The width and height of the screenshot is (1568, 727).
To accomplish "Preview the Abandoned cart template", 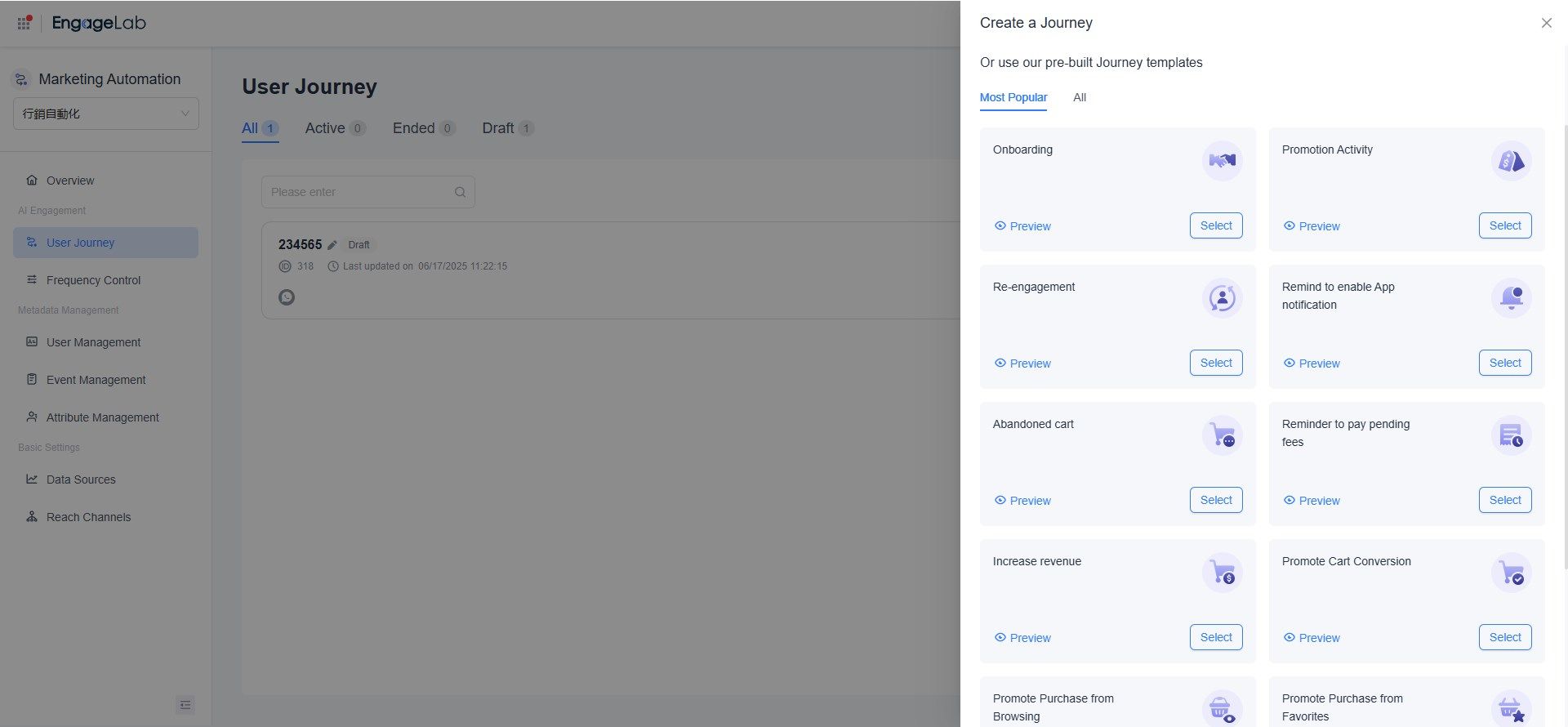I will point(1022,501).
